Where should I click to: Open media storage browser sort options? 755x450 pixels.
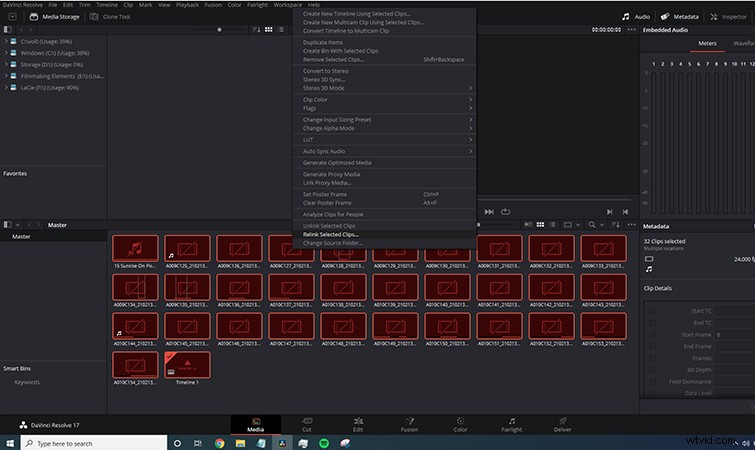(257, 30)
